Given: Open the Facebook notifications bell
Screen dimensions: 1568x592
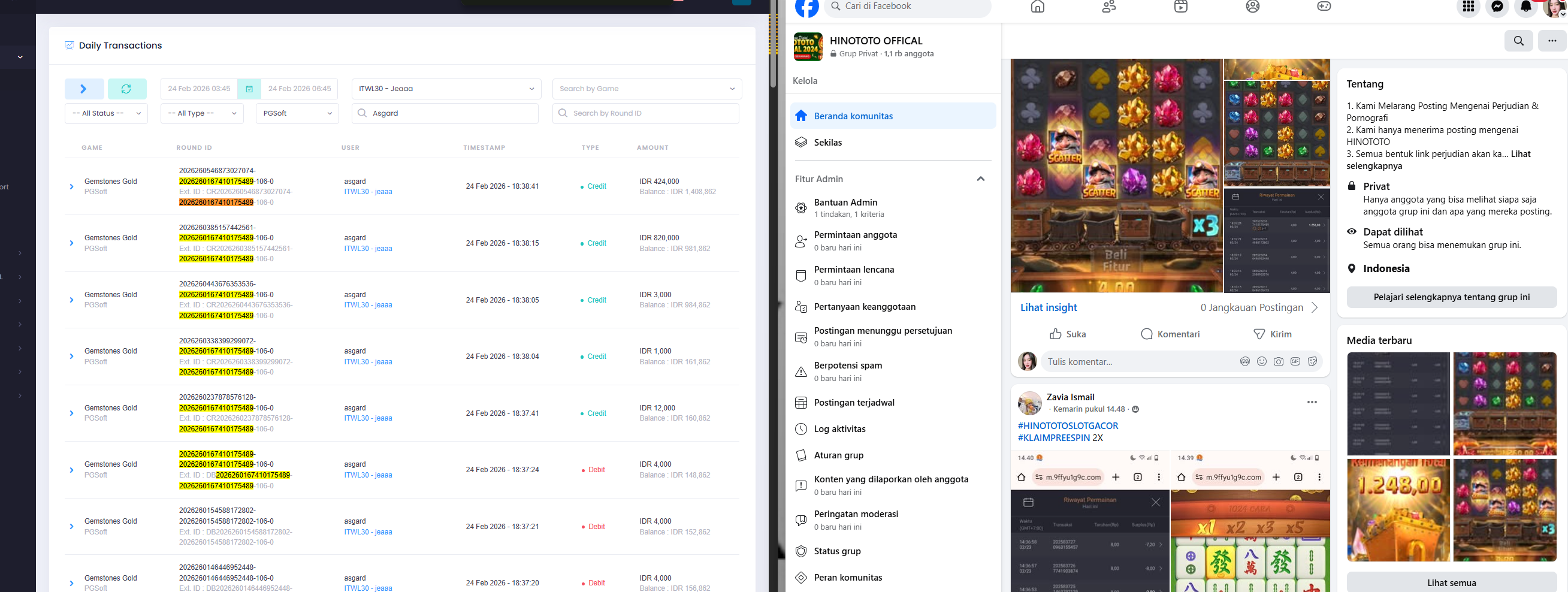Looking at the screenshot, I should pos(1525,7).
